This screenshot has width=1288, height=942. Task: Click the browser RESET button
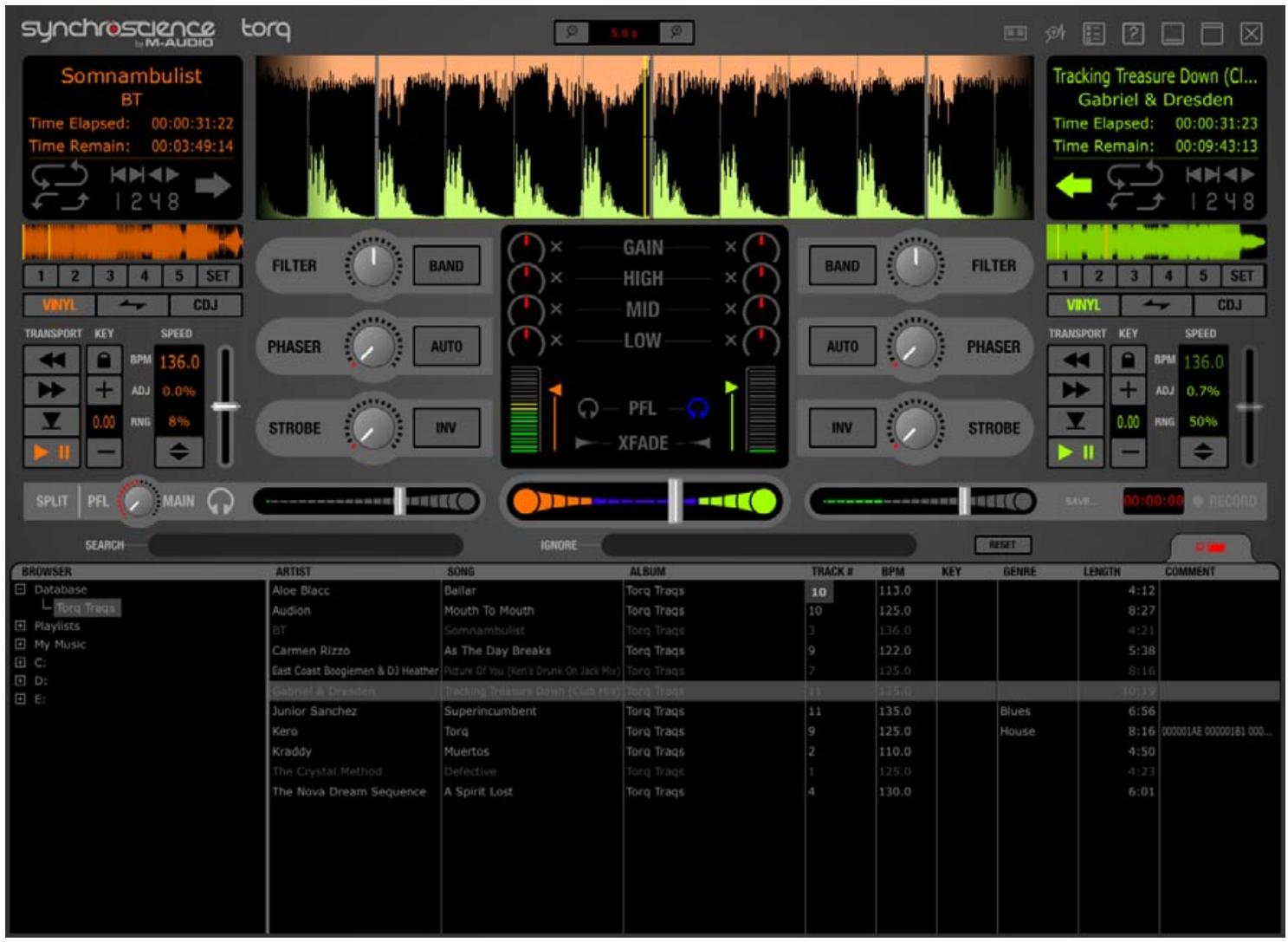click(x=1002, y=544)
